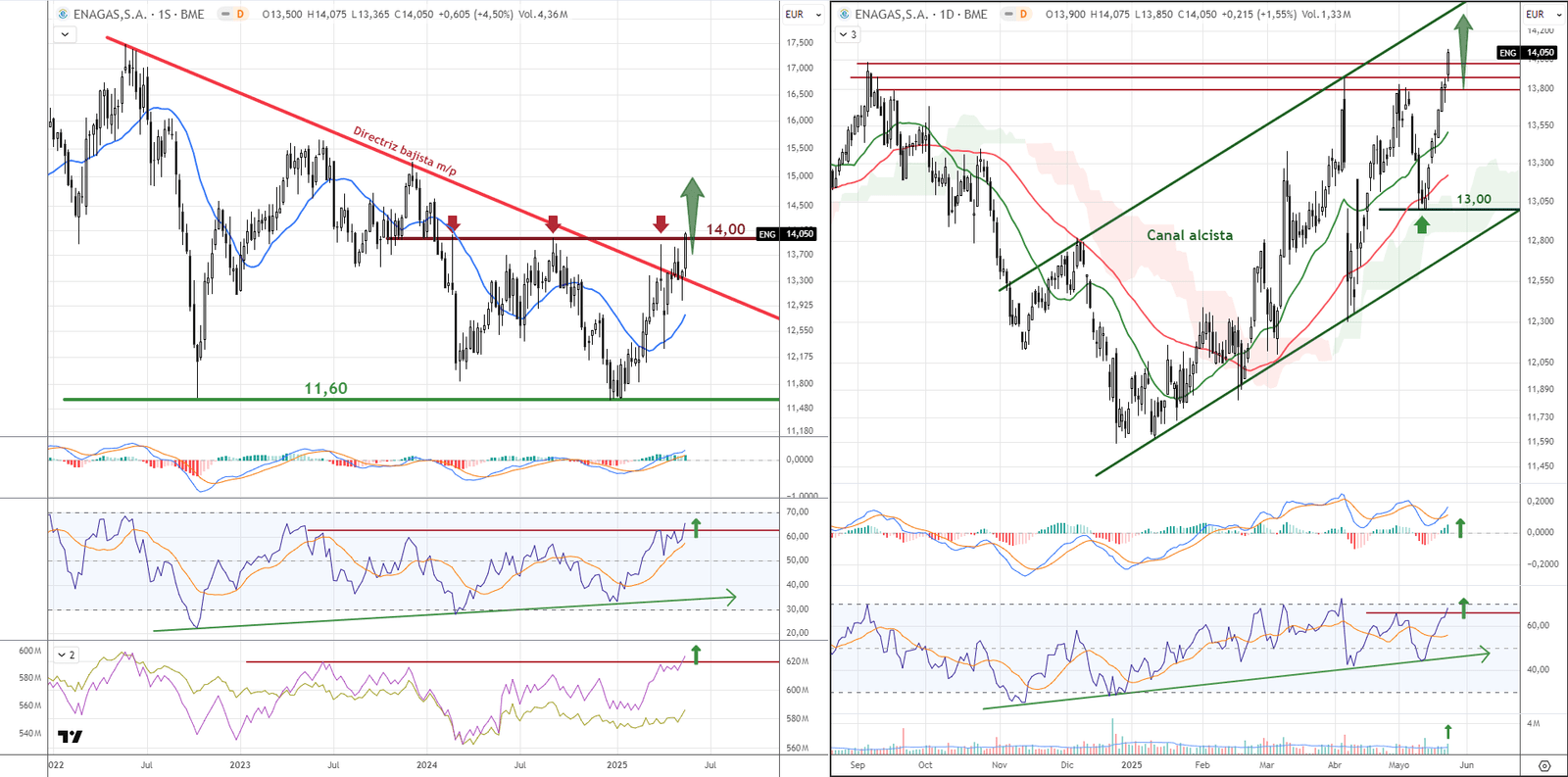Expand the legend showing 2 in weekly volume pane
The width and height of the screenshot is (1568, 777).
tap(67, 655)
